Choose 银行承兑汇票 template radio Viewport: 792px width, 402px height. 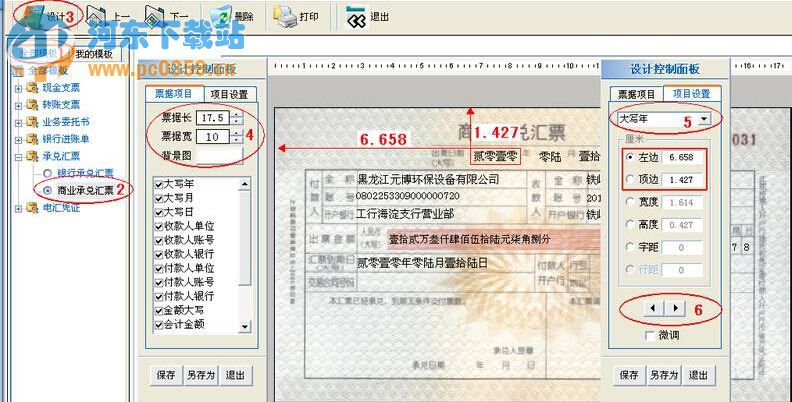coord(47,173)
